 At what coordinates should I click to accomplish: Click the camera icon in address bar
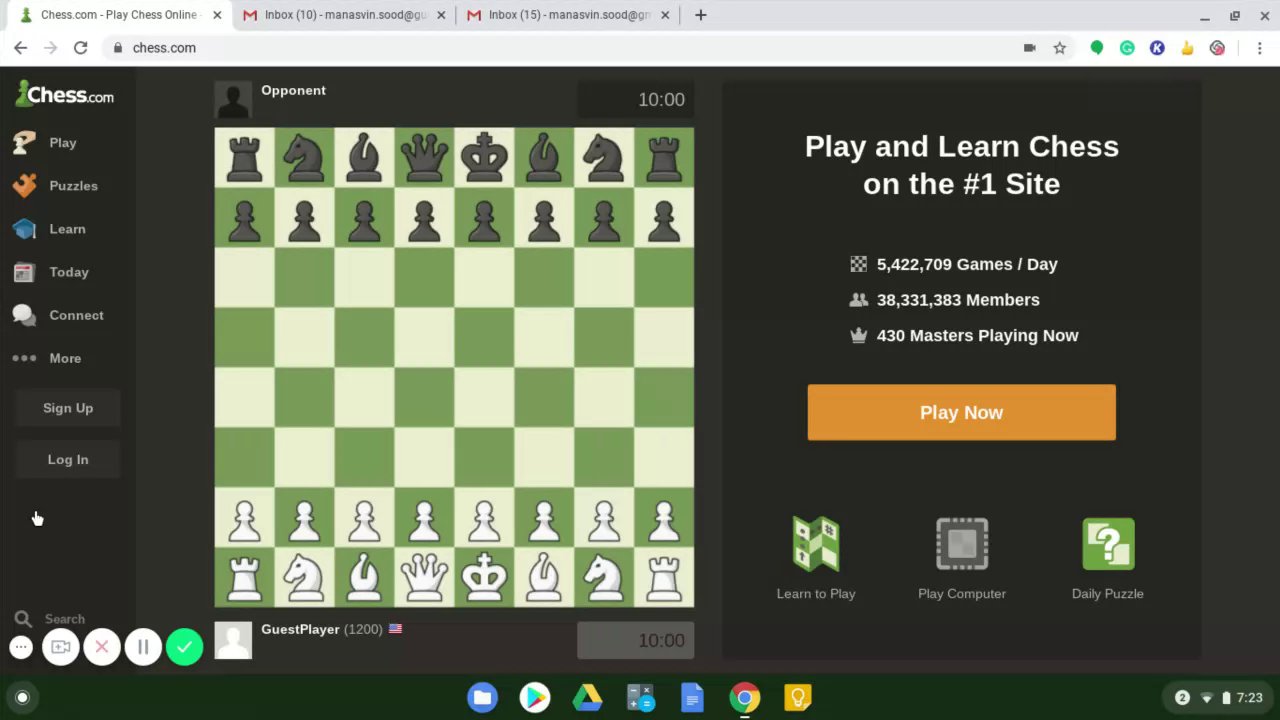1030,48
